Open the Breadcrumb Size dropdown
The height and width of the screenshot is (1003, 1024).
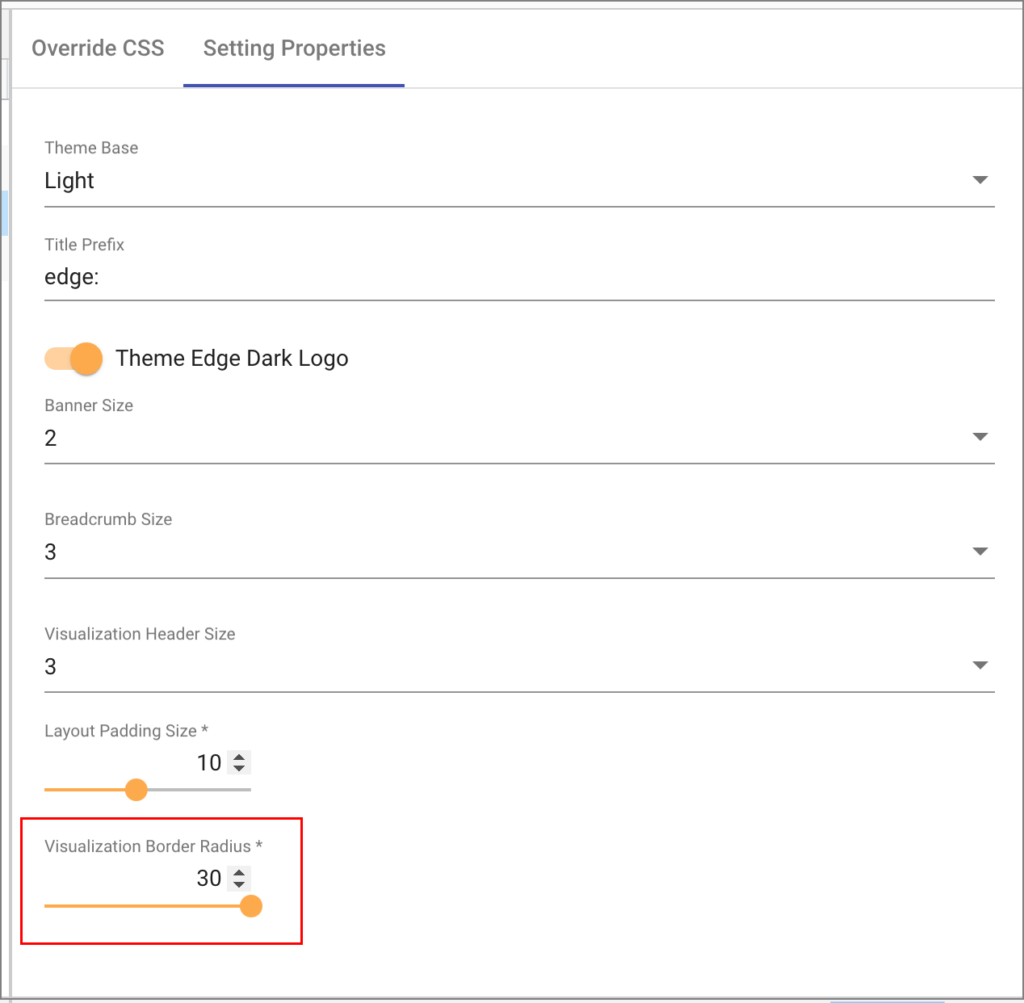click(519, 552)
